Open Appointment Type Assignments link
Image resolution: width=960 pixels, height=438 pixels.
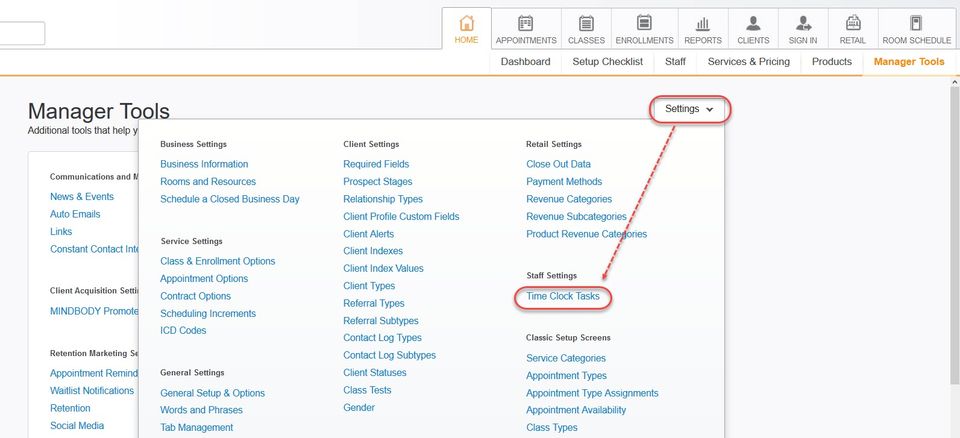pyautogui.click(x=592, y=393)
